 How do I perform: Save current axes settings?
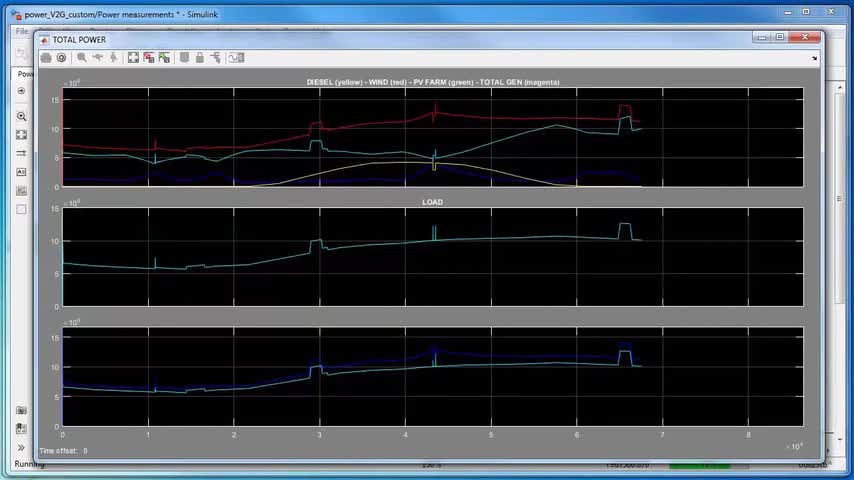point(149,57)
